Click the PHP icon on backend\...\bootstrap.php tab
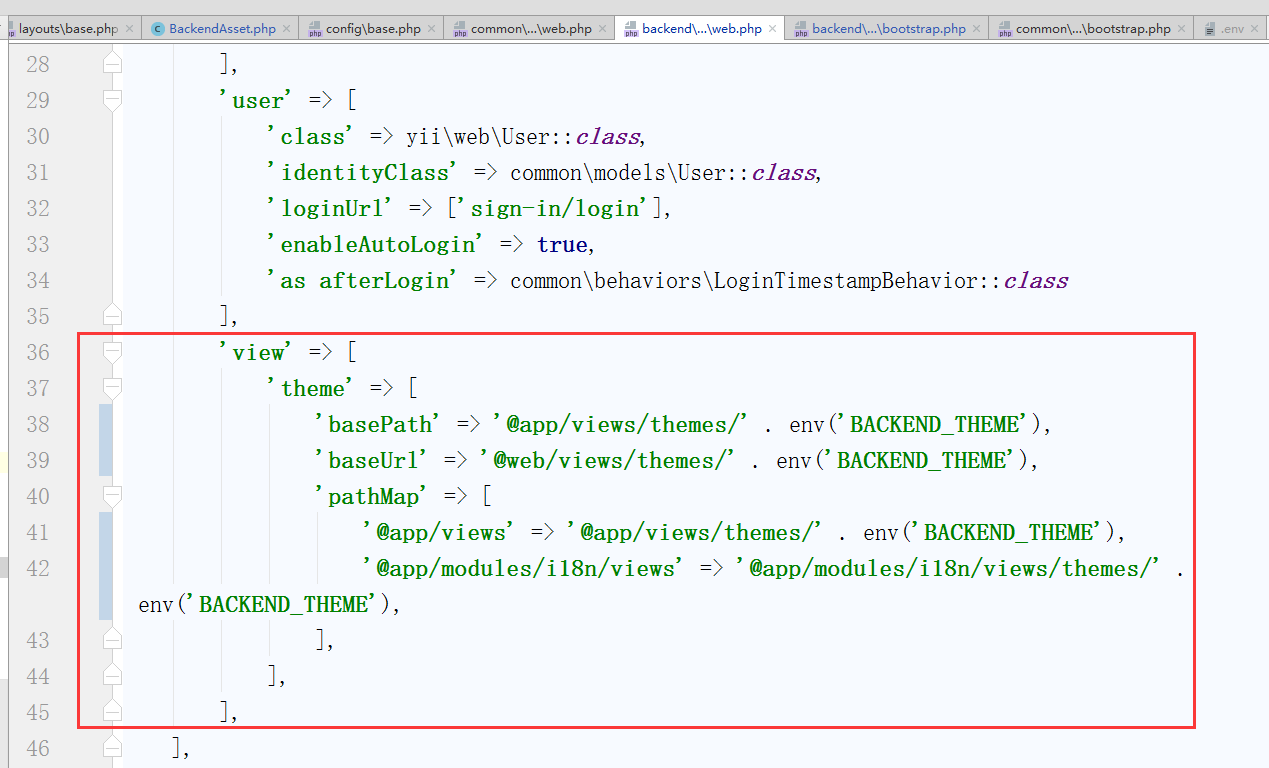Image resolution: width=1269 pixels, height=768 pixels. coord(801,30)
